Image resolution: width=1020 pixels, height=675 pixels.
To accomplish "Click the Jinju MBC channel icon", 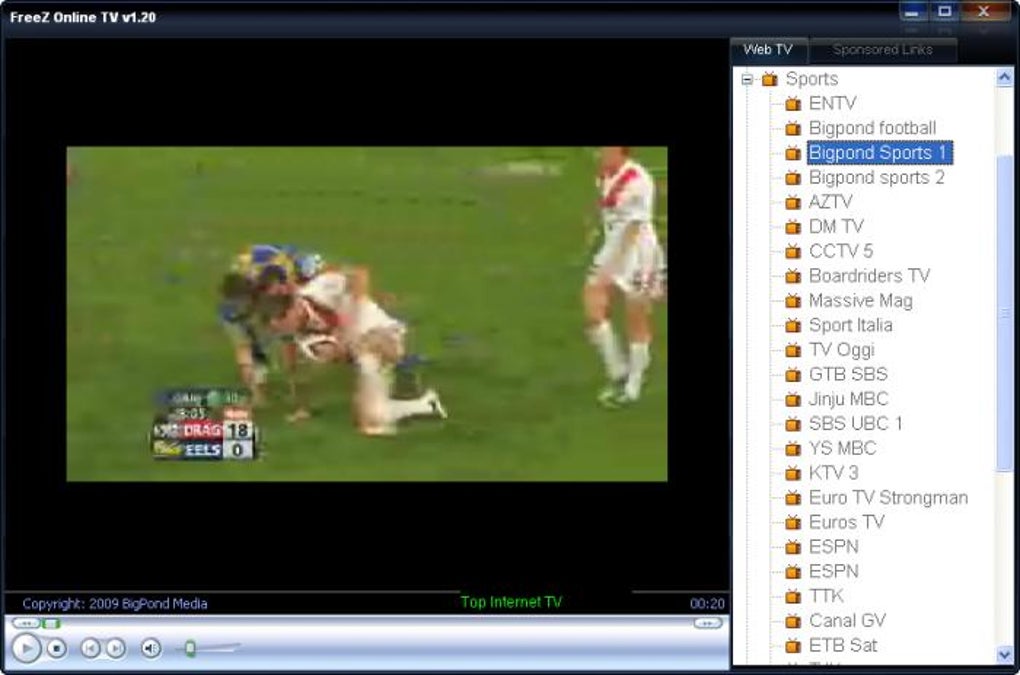I will point(793,399).
